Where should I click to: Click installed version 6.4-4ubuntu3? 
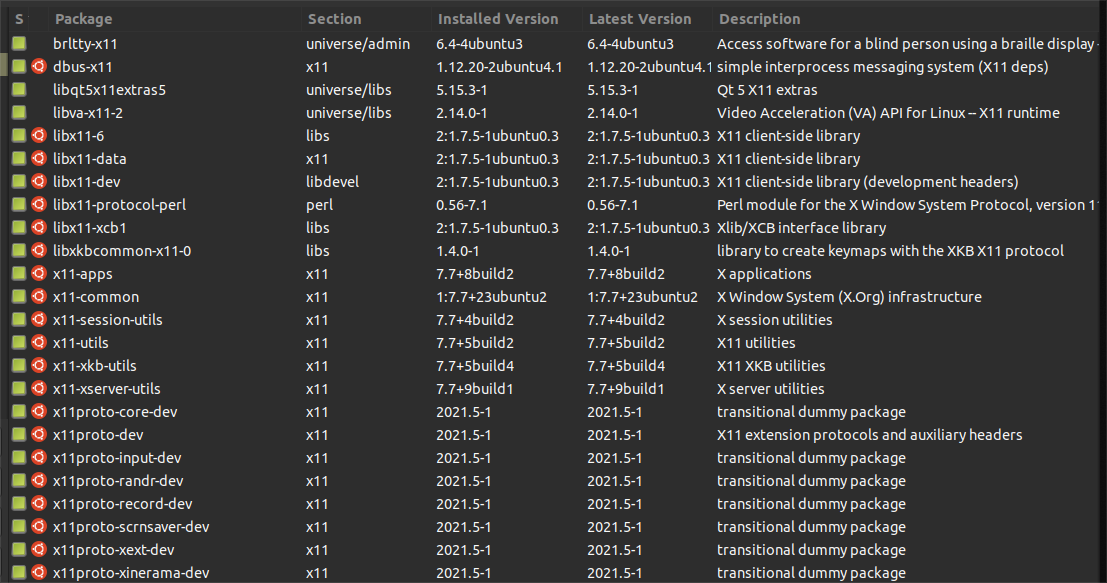pyautogui.click(x=479, y=44)
